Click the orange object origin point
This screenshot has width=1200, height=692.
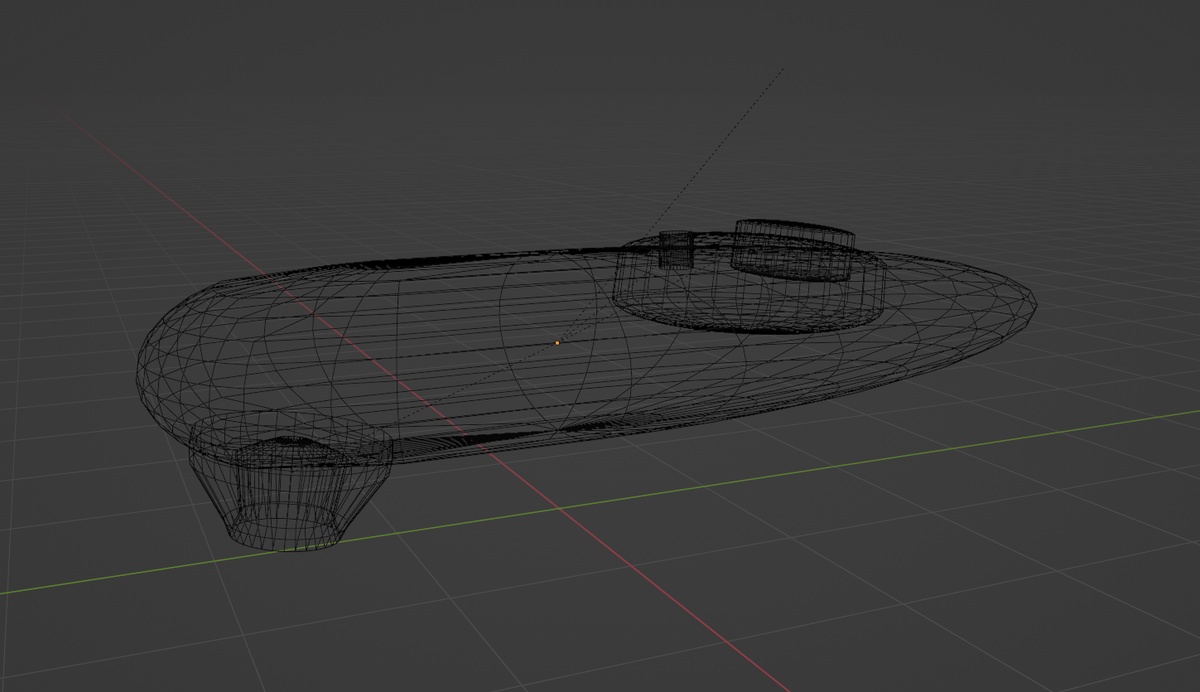tap(557, 343)
